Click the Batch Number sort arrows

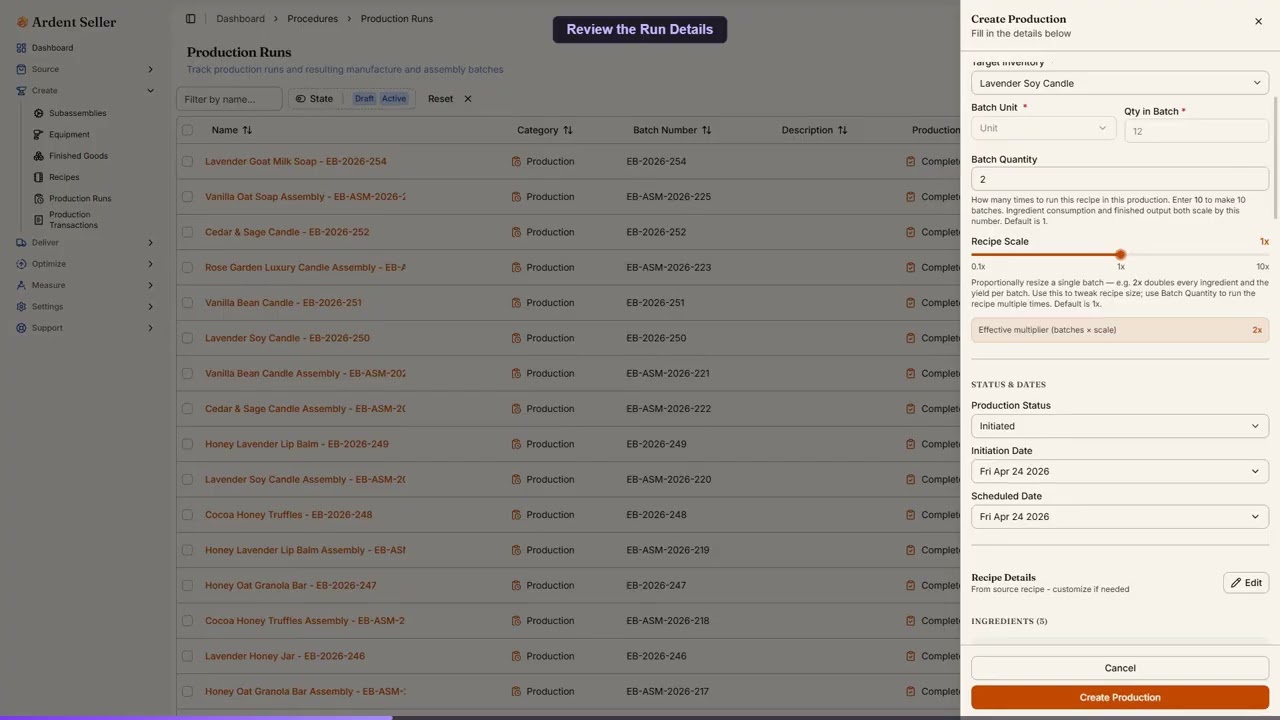[706, 130]
